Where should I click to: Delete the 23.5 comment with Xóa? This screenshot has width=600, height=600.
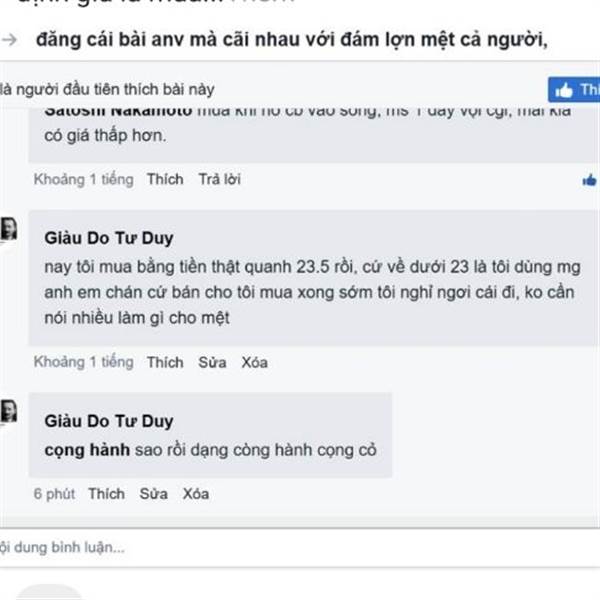click(x=254, y=362)
